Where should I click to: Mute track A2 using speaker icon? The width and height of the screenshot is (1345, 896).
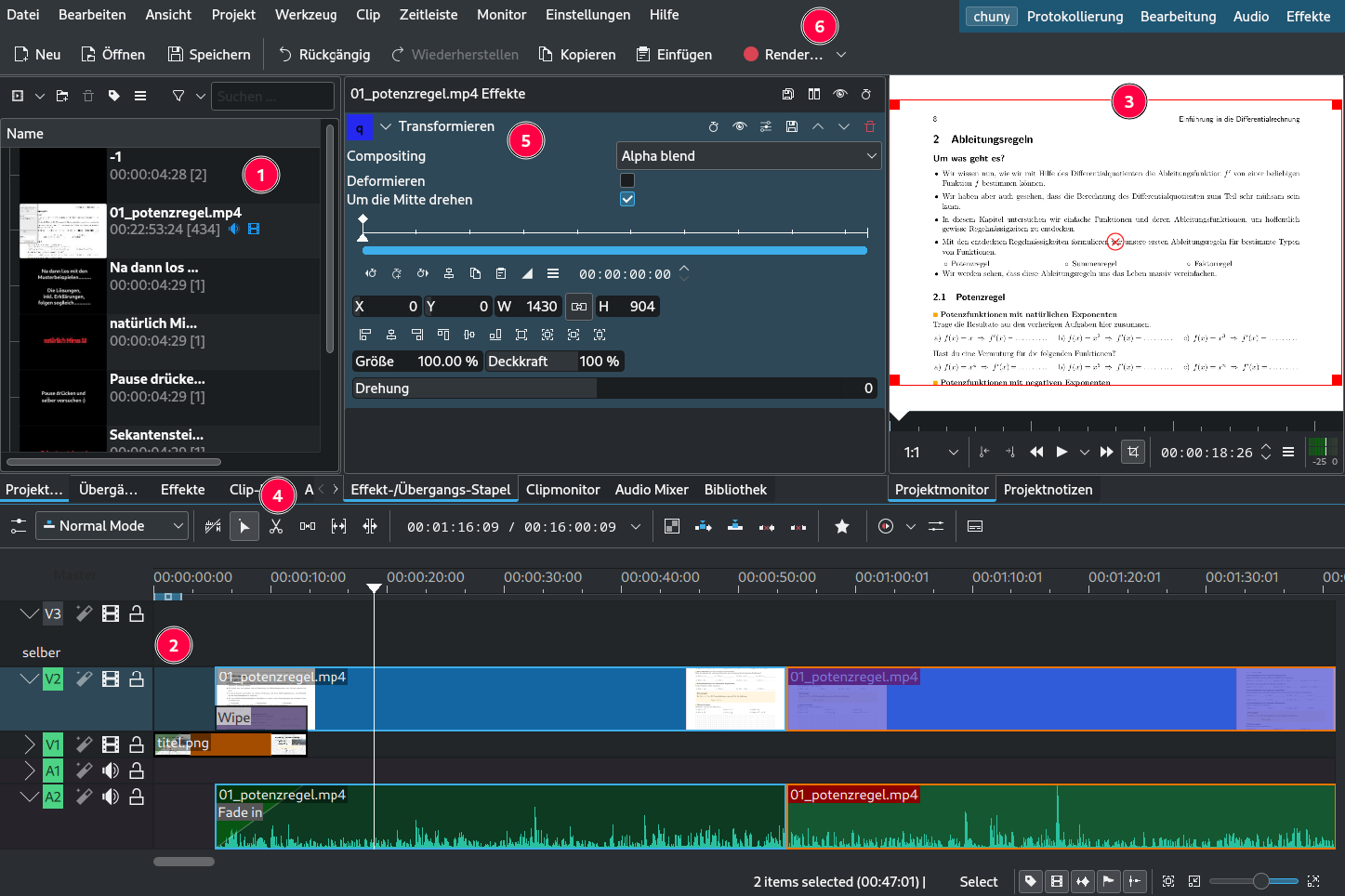point(111,797)
